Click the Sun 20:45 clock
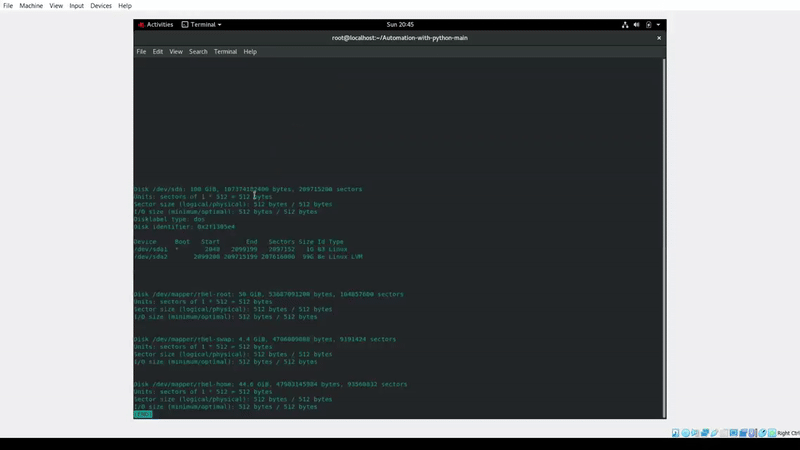This screenshot has height=450, width=800. [400, 24]
